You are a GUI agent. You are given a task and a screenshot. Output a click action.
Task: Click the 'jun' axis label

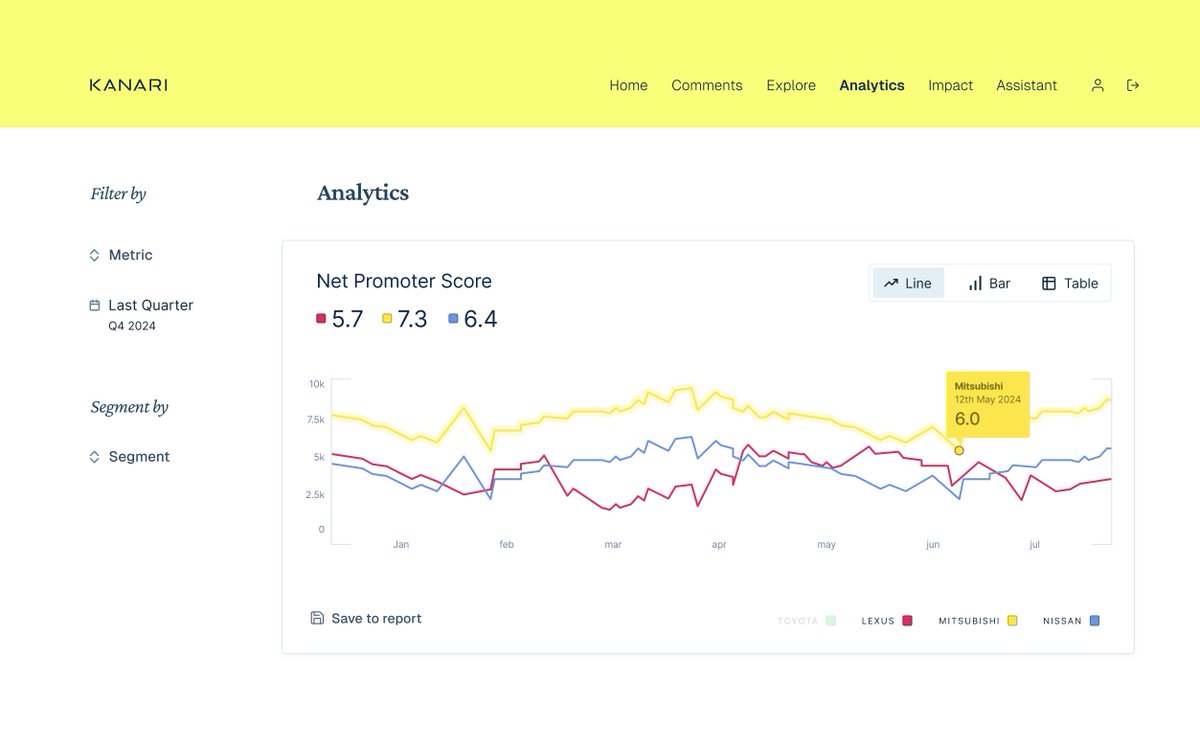click(x=933, y=545)
